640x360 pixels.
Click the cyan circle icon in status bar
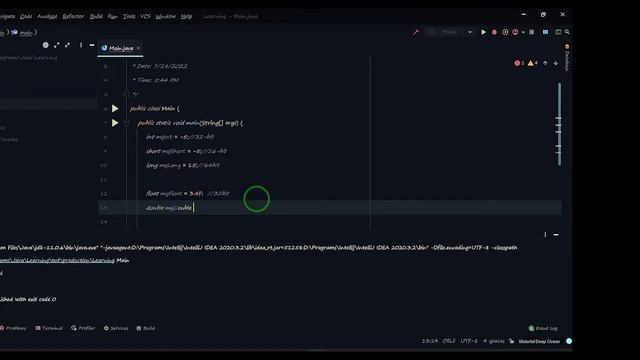click(x=569, y=341)
